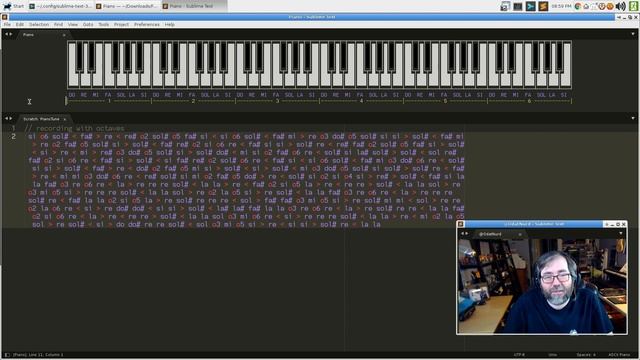
Task: Click the Line 11, Column 1 status text
Action: (38, 355)
